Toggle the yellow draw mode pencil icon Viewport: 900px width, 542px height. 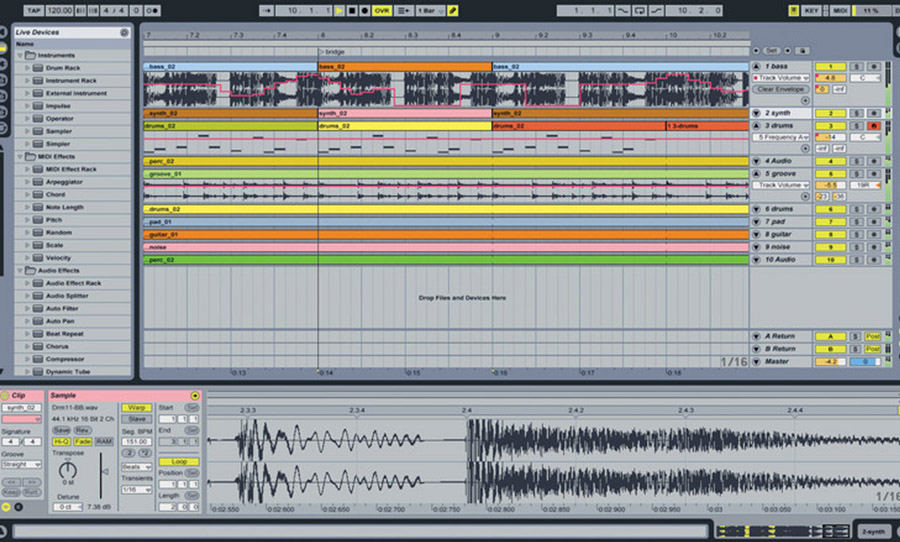click(x=453, y=10)
